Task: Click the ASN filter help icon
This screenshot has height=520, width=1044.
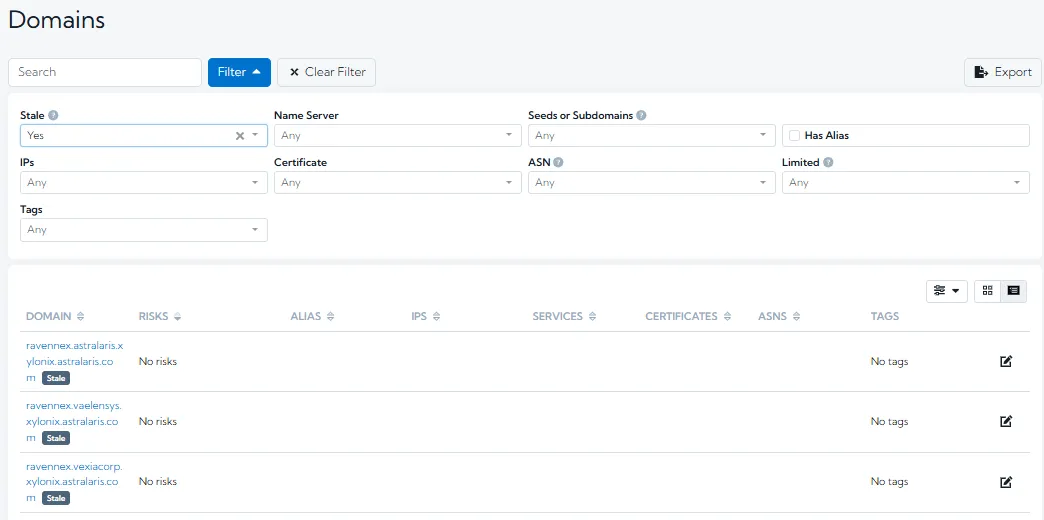Action: (558, 162)
